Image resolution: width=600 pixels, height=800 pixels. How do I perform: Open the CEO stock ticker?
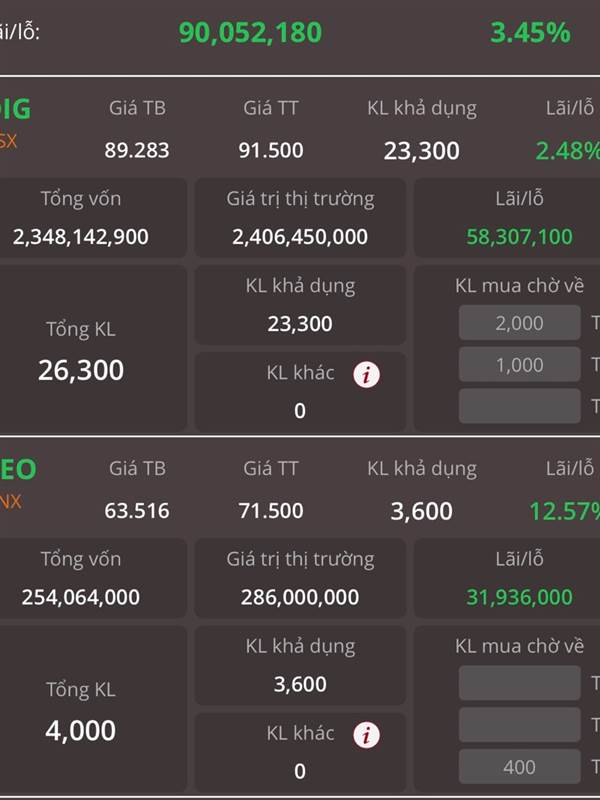tap(17, 469)
